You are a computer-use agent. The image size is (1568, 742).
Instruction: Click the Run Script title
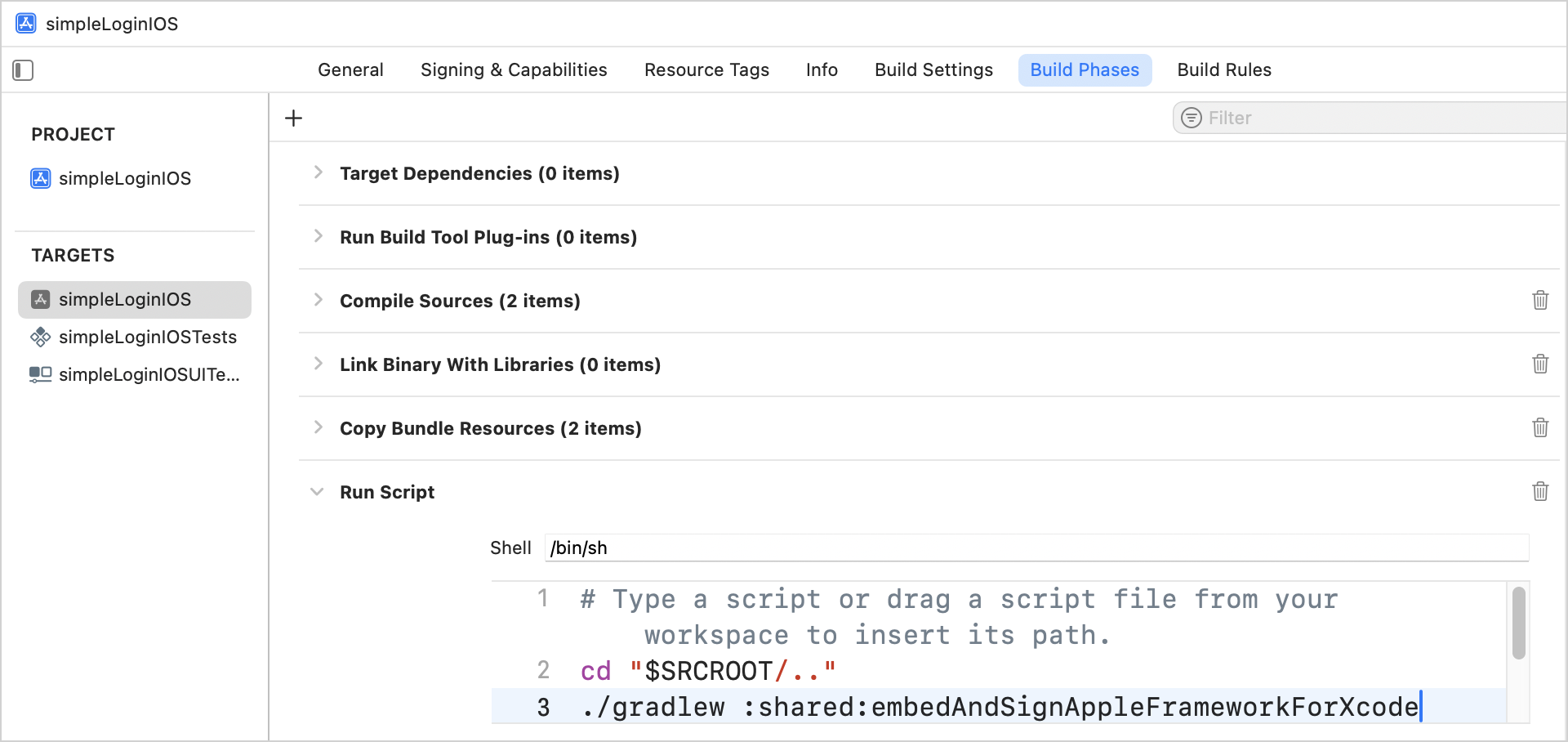coord(387,492)
